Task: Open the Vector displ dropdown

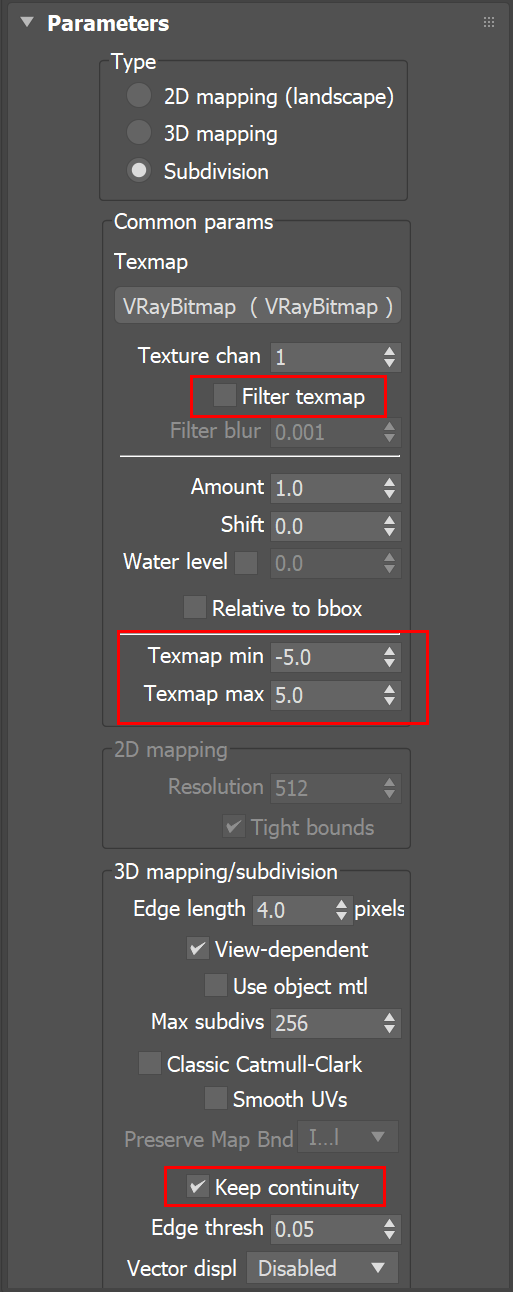Action: pos(323,1268)
